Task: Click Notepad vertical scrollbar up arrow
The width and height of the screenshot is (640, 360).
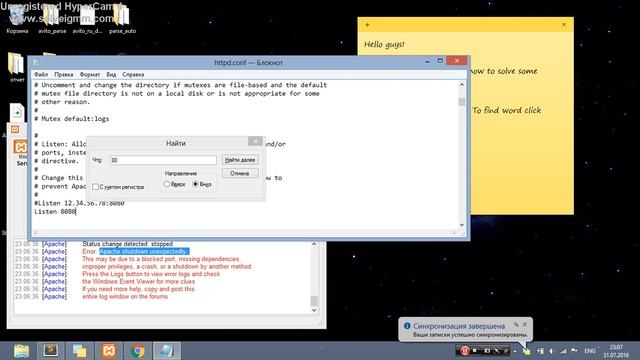Action: 462,84
